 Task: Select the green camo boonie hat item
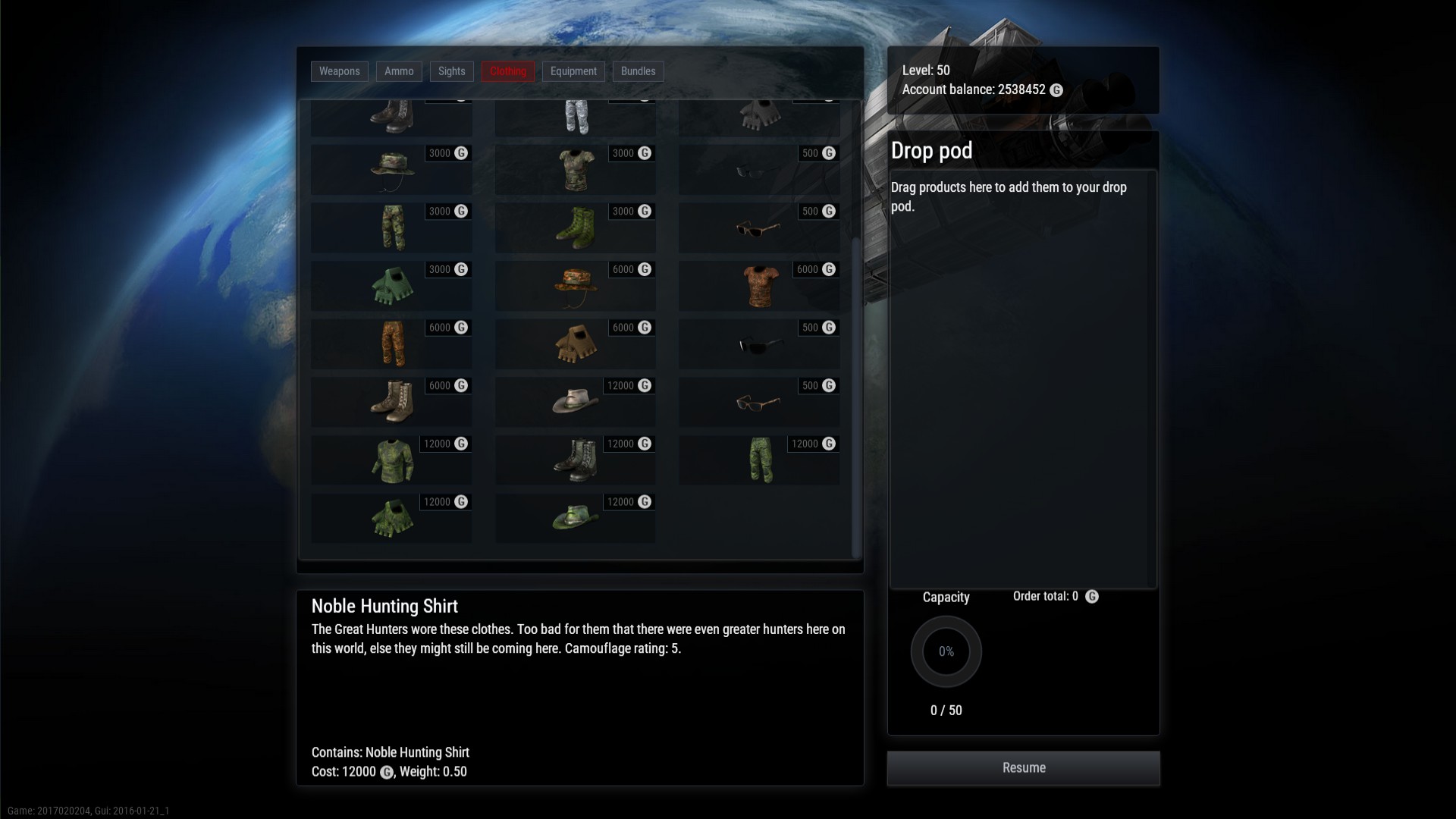(391, 170)
